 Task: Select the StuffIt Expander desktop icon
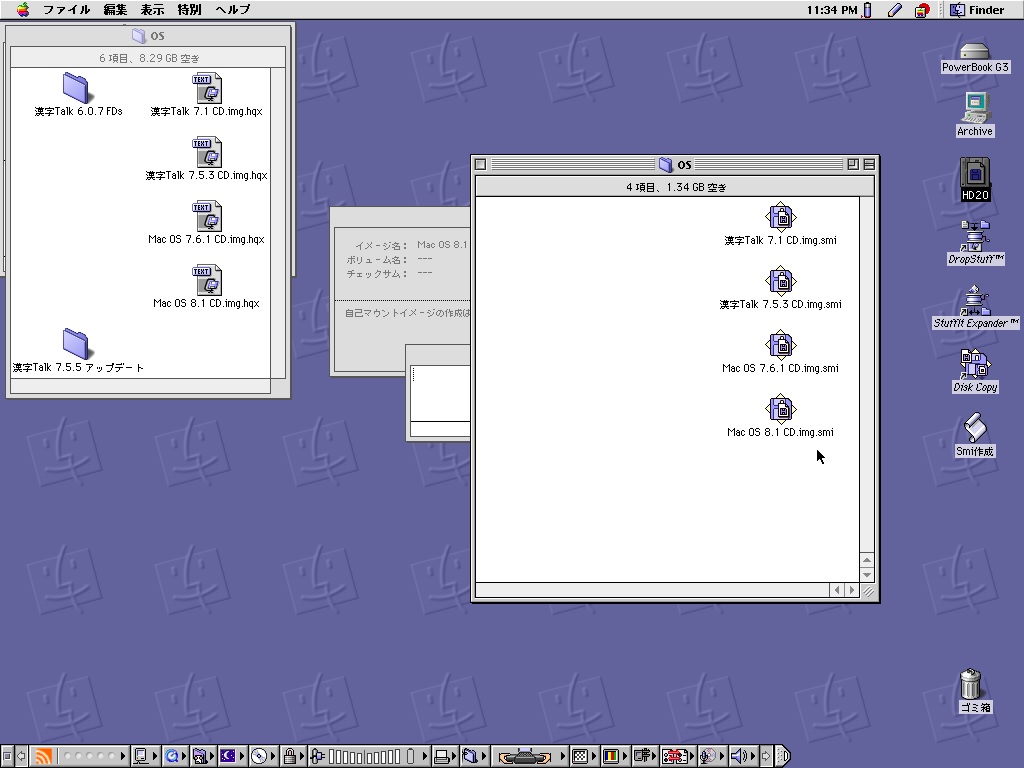975,301
